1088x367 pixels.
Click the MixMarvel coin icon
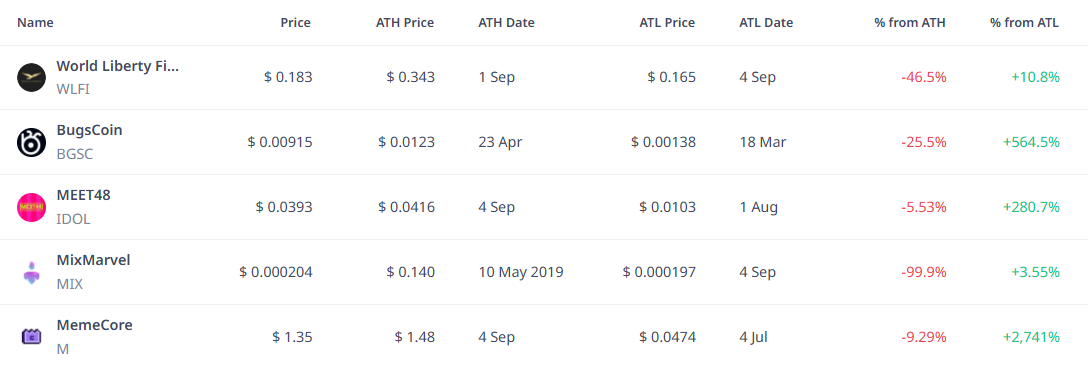tap(31, 272)
